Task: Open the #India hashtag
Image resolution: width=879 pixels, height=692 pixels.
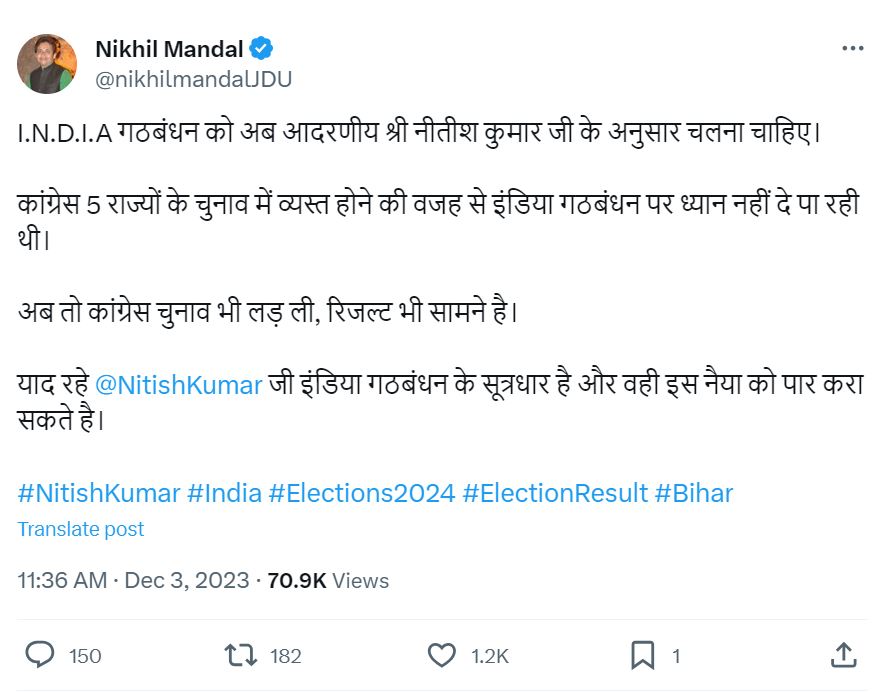Action: pos(225,493)
